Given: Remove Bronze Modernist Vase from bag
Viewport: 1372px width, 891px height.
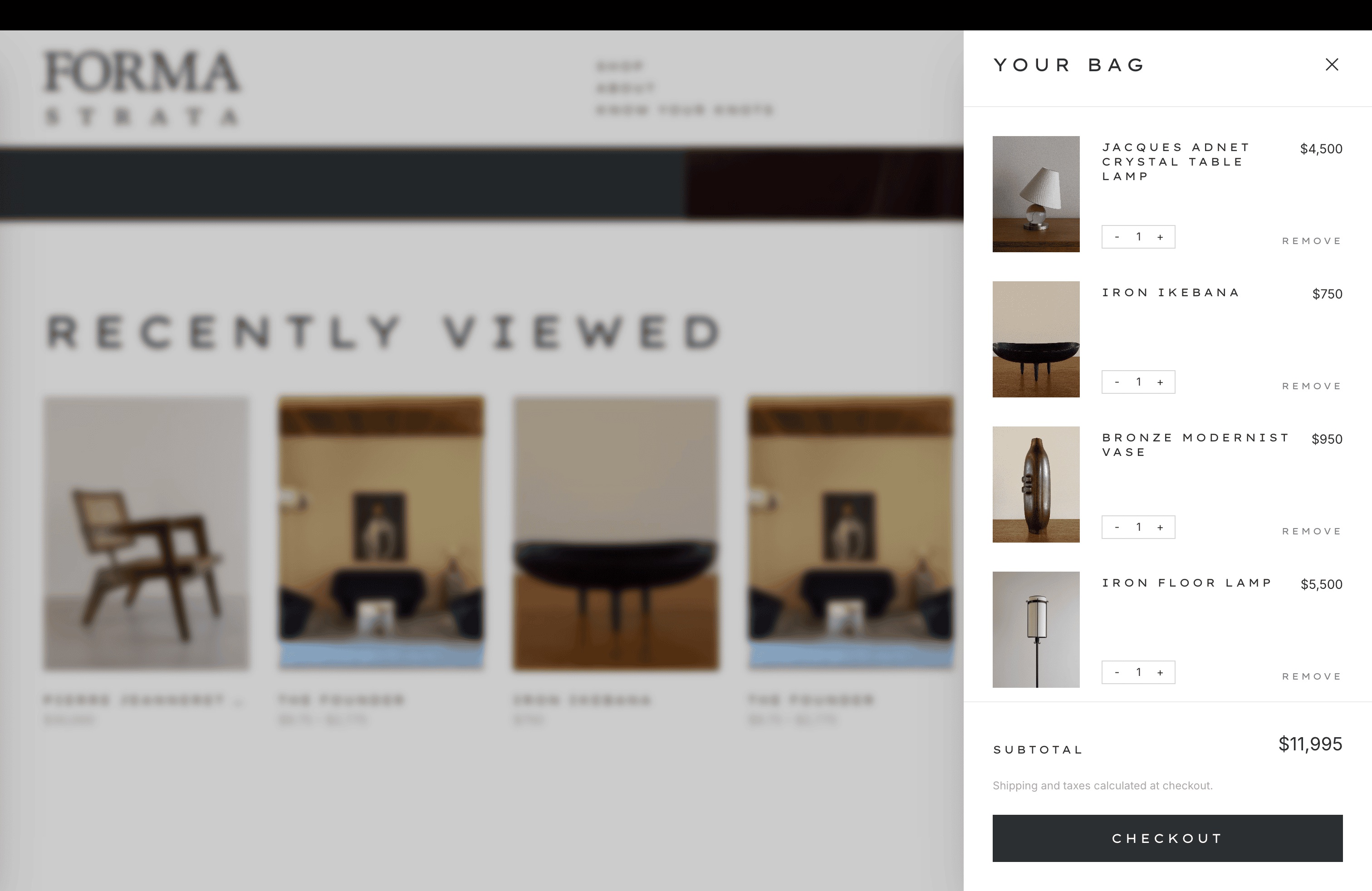Looking at the screenshot, I should 1312,531.
